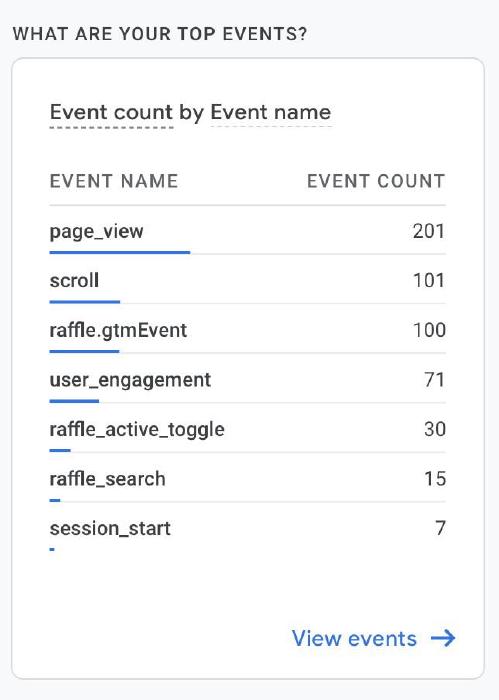Image resolution: width=499 pixels, height=700 pixels.
Task: Click the blue bar under user_engagement
Action: (74, 401)
